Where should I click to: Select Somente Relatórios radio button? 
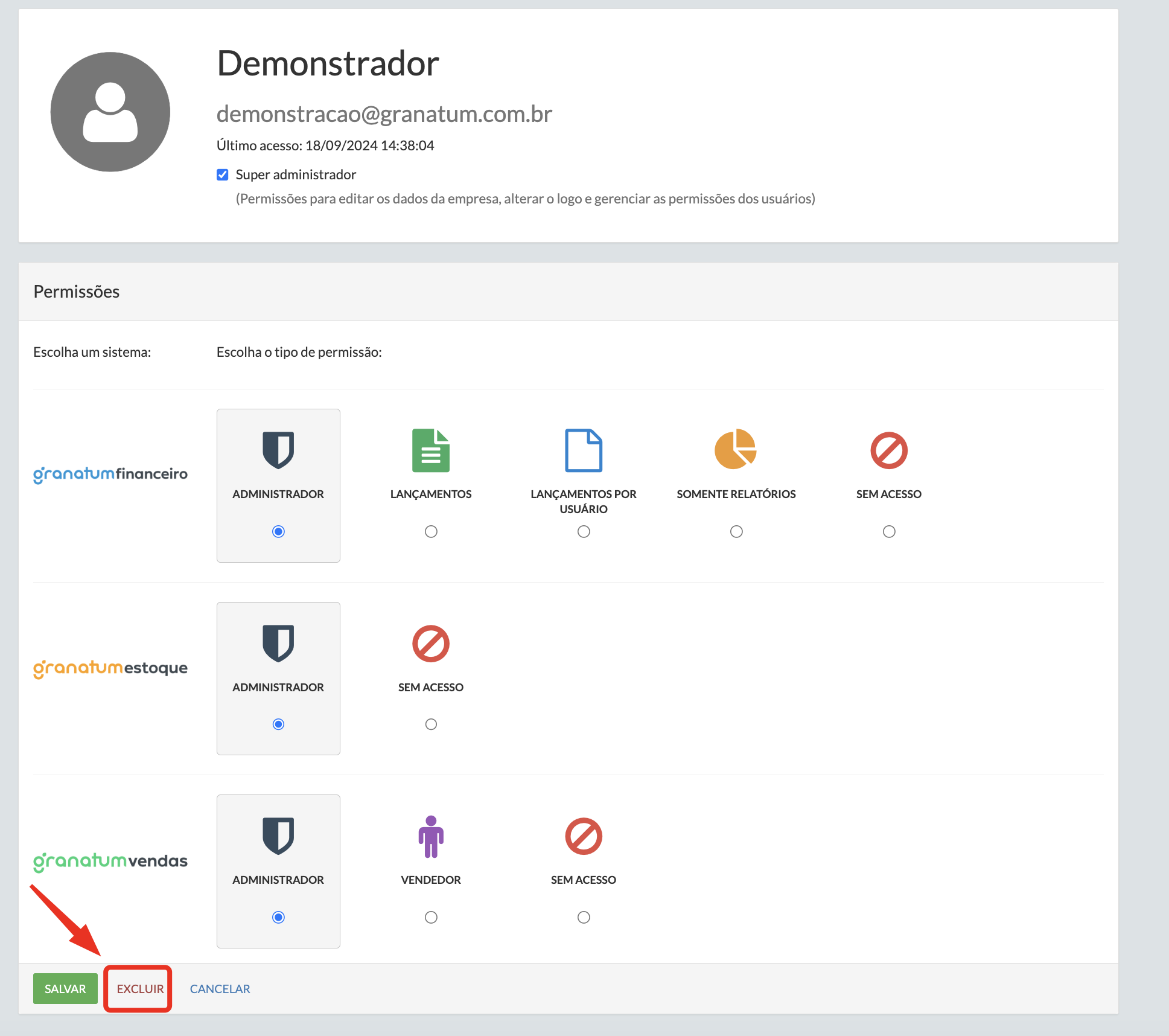[x=736, y=531]
